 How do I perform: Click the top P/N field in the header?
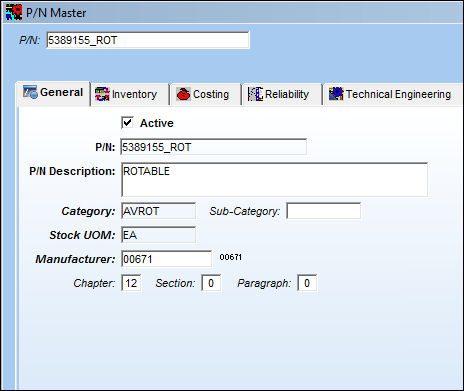[148, 40]
